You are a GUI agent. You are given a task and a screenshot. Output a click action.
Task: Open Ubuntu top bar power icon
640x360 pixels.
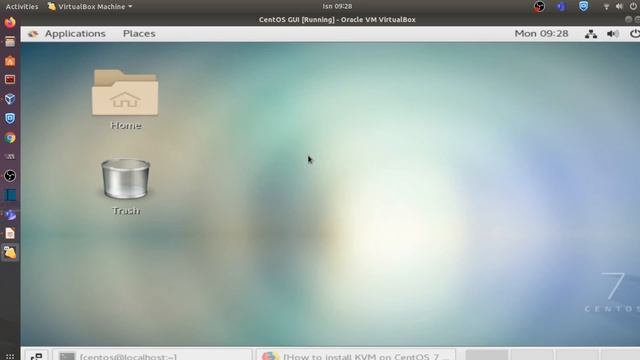coord(633,7)
